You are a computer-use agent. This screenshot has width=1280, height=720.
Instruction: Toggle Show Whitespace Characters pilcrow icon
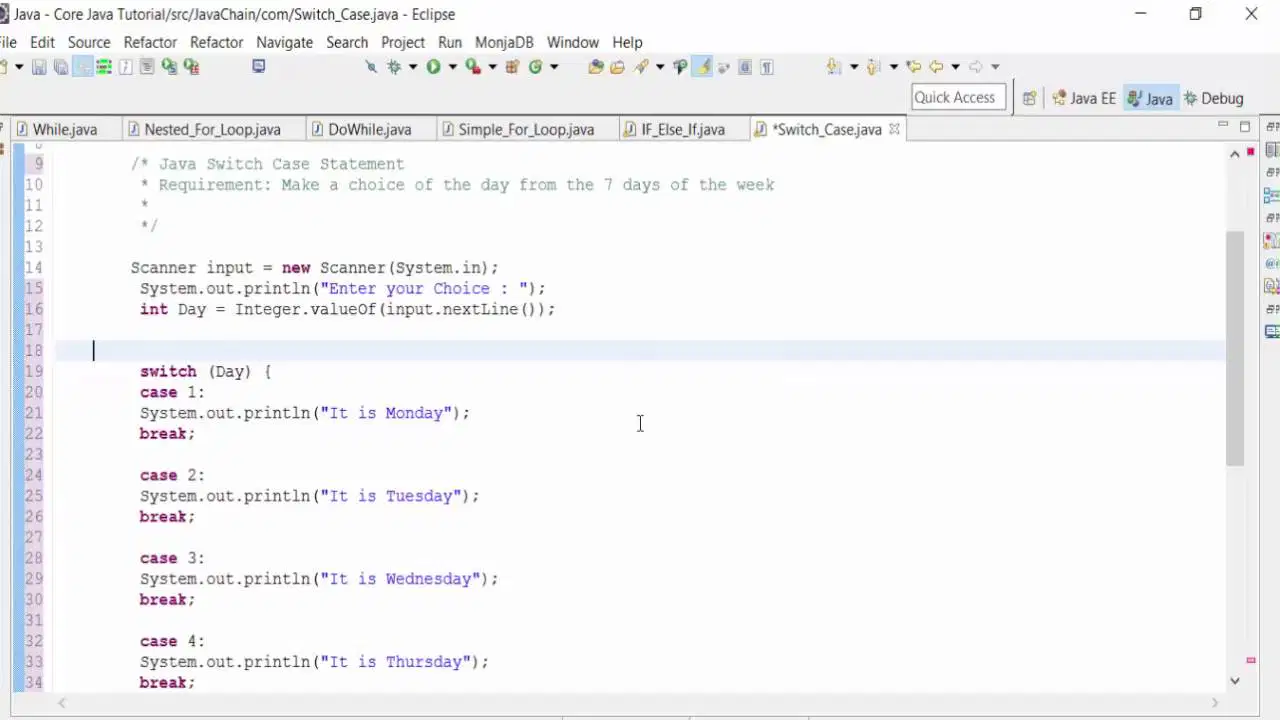[767, 67]
